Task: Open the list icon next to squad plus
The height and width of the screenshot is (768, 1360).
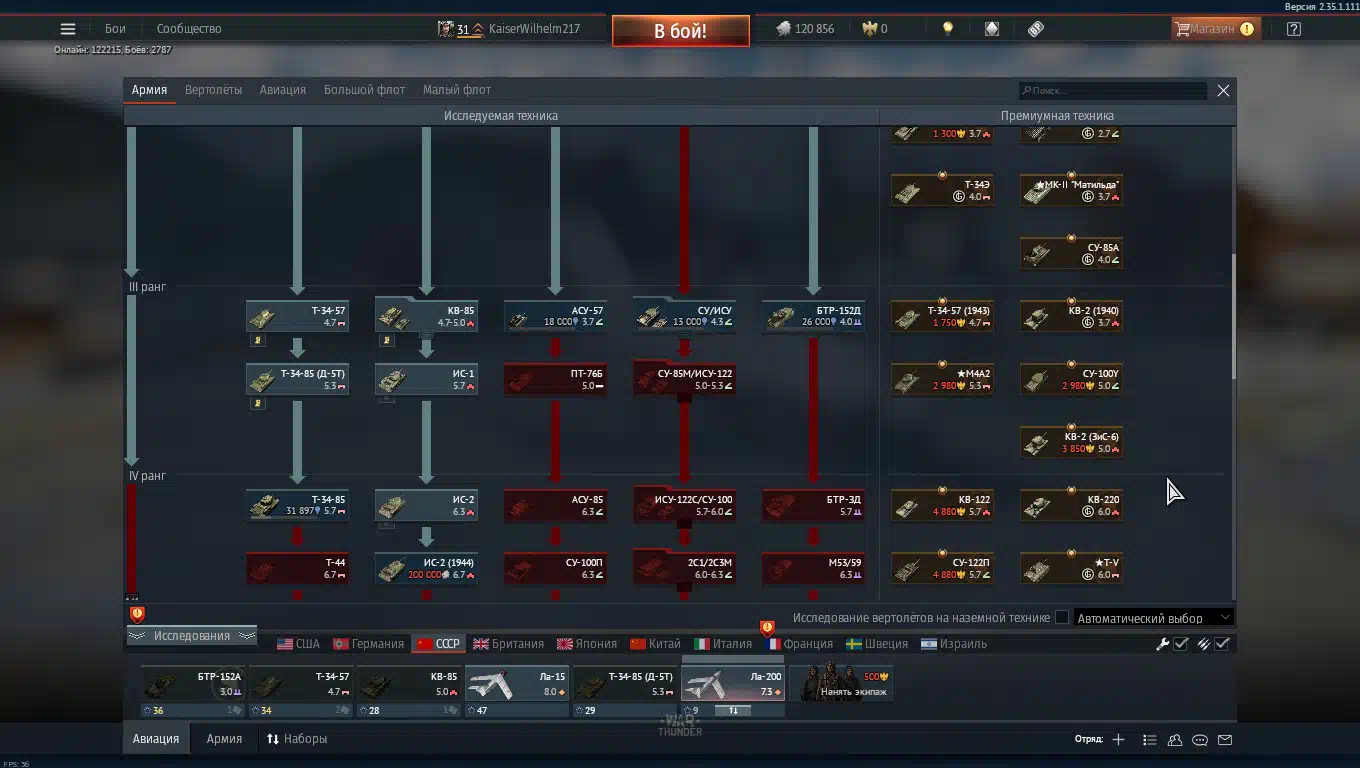Action: coord(1149,740)
